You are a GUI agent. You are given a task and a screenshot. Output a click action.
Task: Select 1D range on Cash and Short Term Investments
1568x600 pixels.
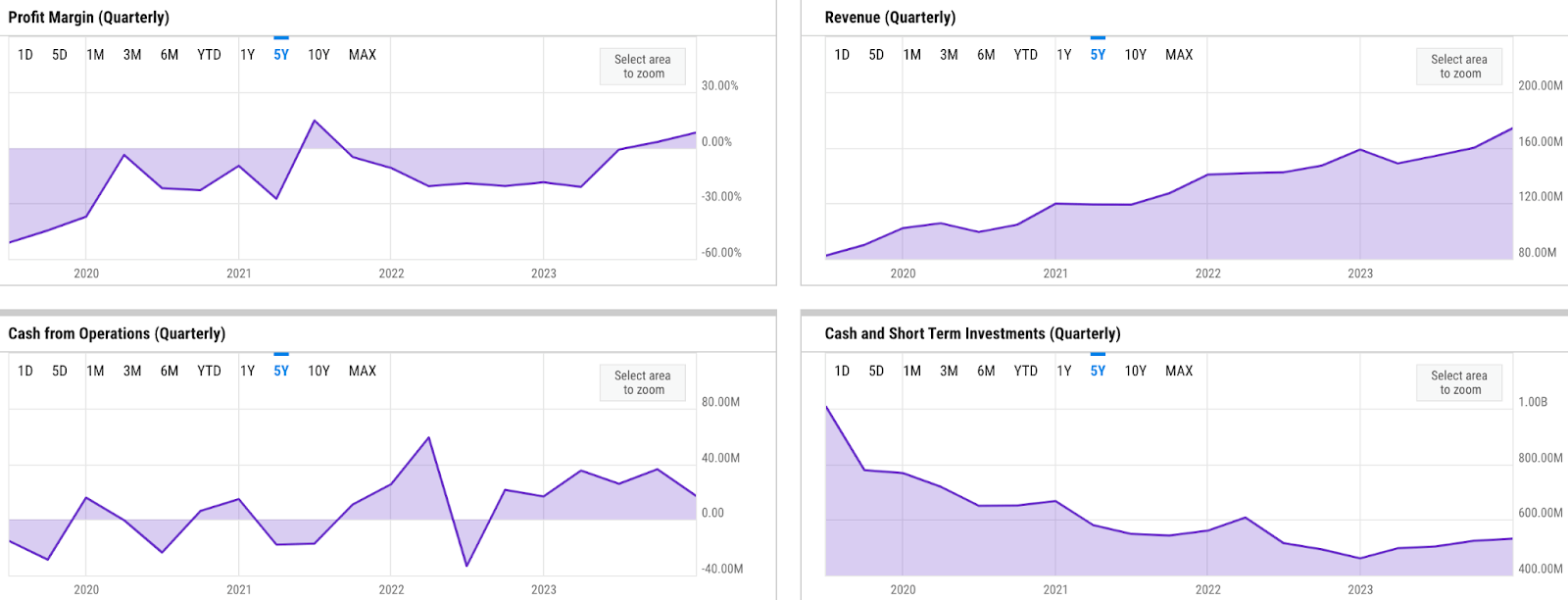pos(842,371)
